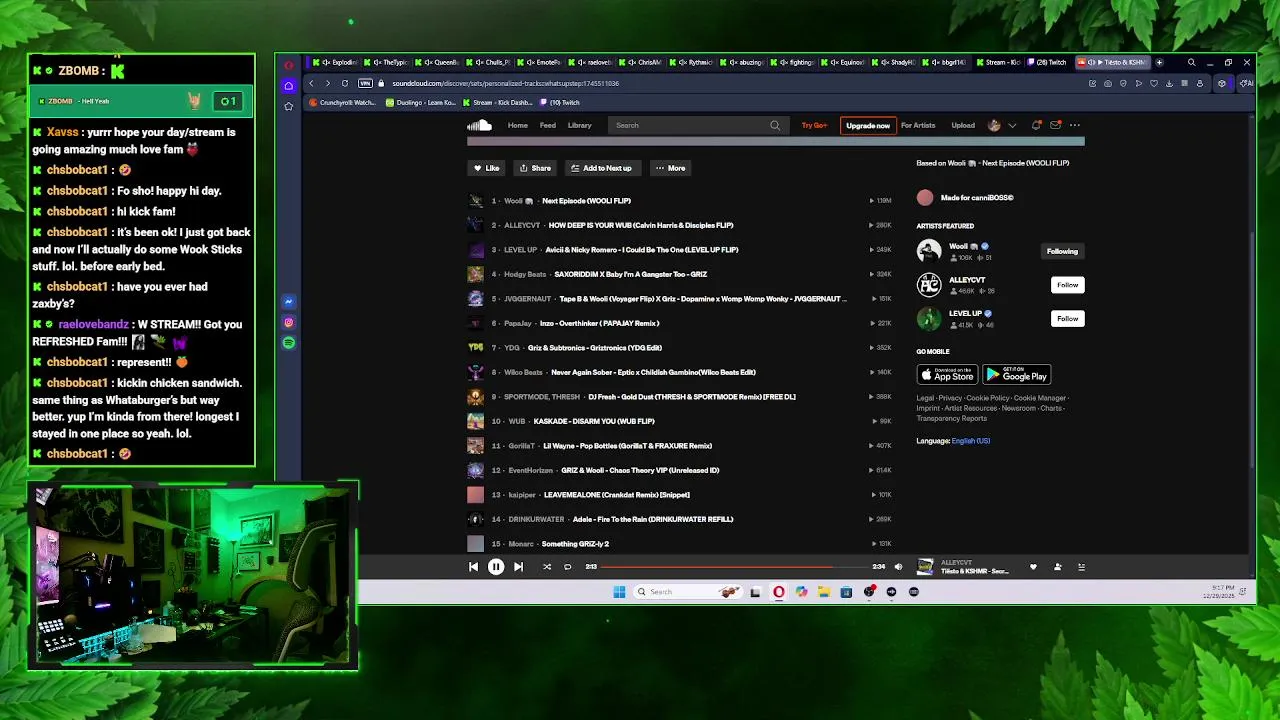Click the search magnifier icon
1280x720 pixels.
click(775, 125)
